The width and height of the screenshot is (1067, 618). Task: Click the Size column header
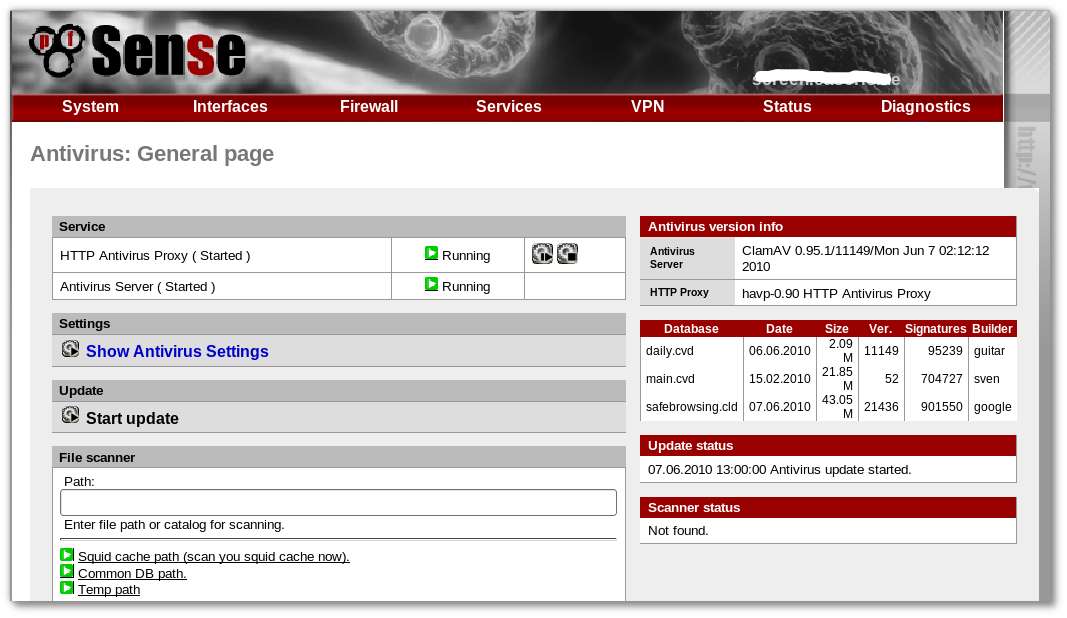[x=837, y=329]
